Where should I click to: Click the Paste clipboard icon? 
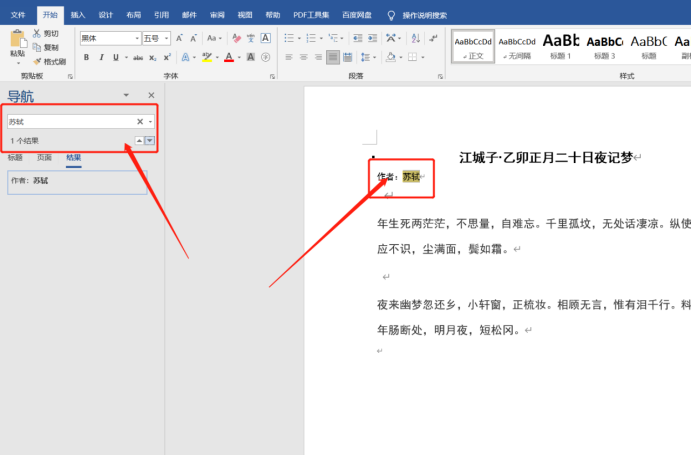pyautogui.click(x=18, y=38)
